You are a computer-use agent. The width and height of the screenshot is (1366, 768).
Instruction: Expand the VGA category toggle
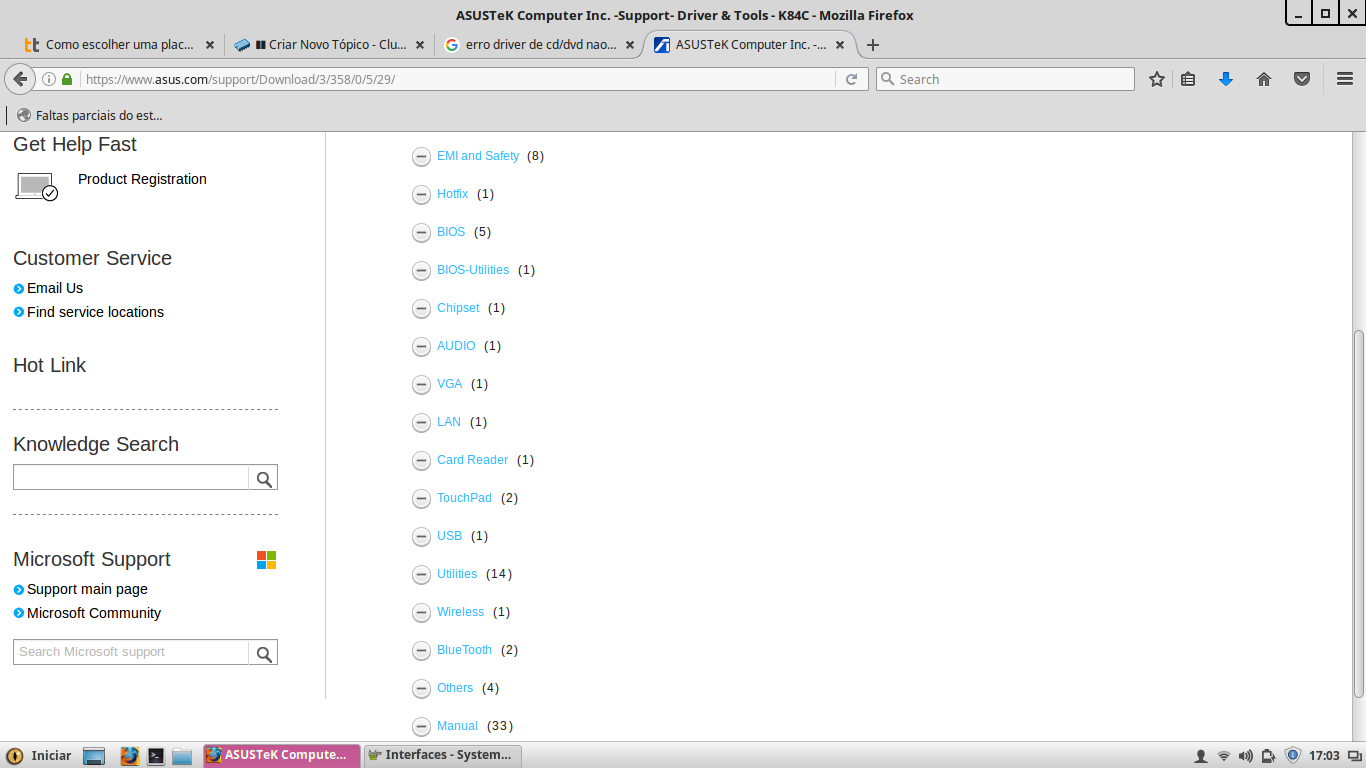point(421,384)
